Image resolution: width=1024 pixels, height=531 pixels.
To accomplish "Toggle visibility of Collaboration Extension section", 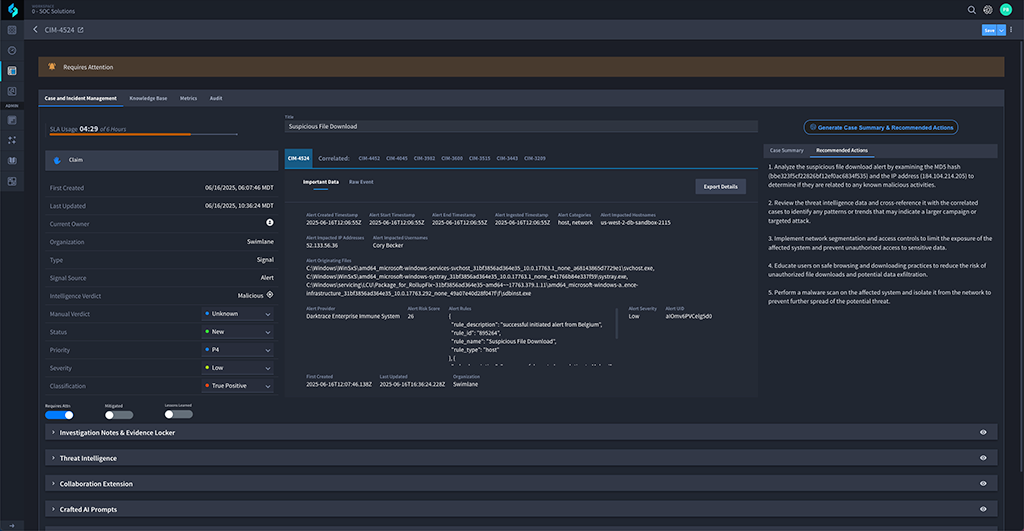I will tap(983, 483).
